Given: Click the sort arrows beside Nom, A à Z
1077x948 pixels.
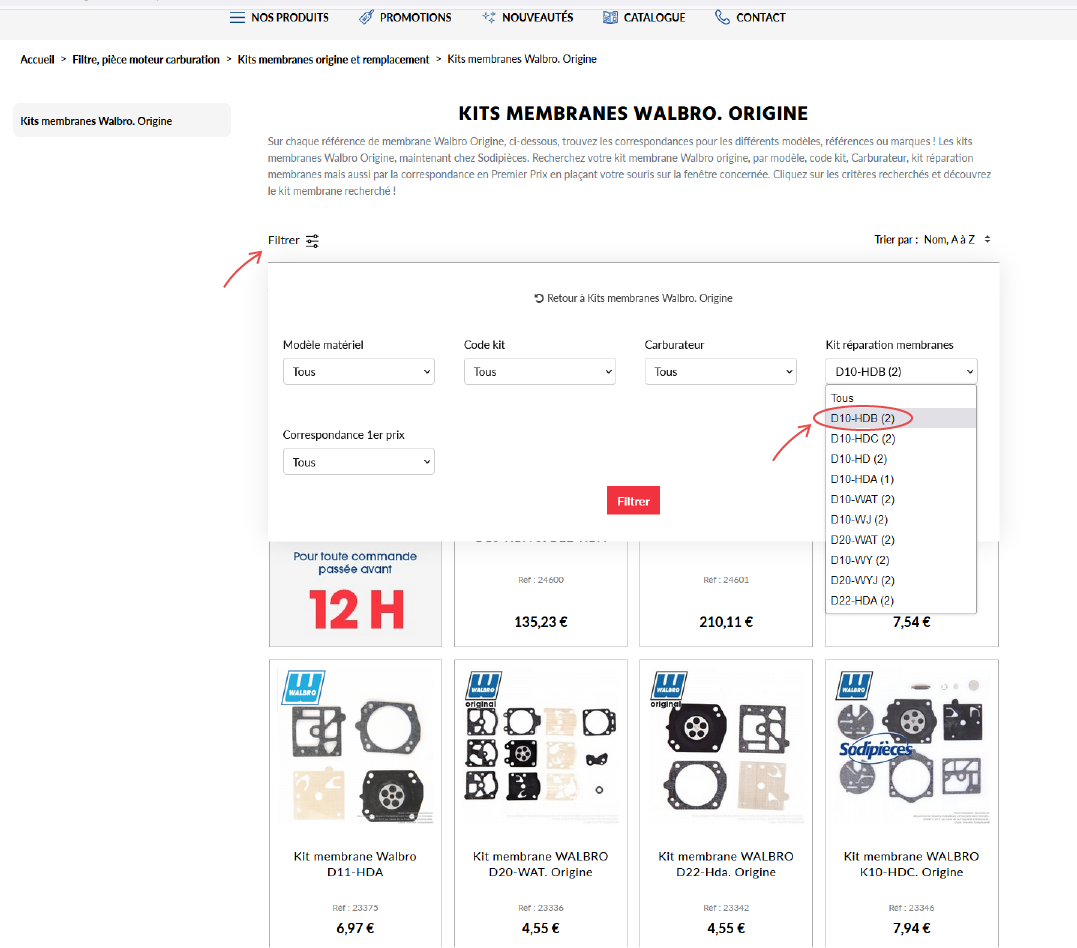Looking at the screenshot, I should pos(987,239).
